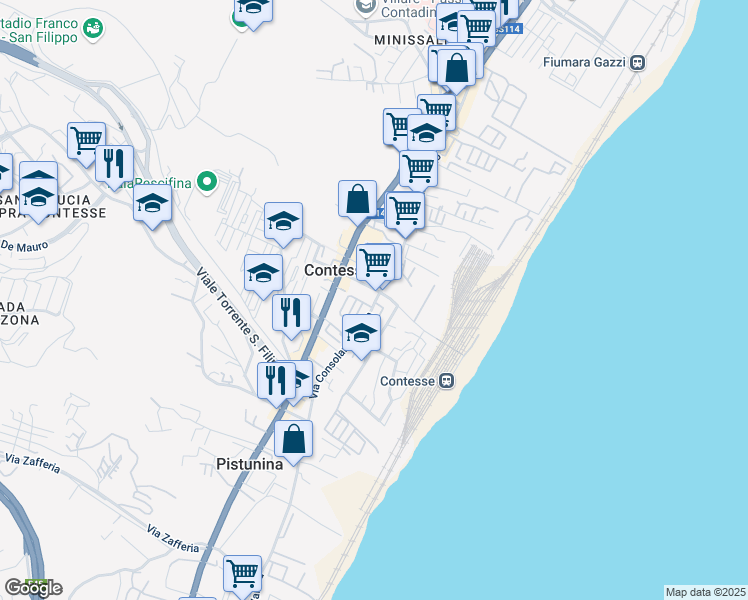
Task: Click the Map data ©2025 attribution
Action: point(706,592)
